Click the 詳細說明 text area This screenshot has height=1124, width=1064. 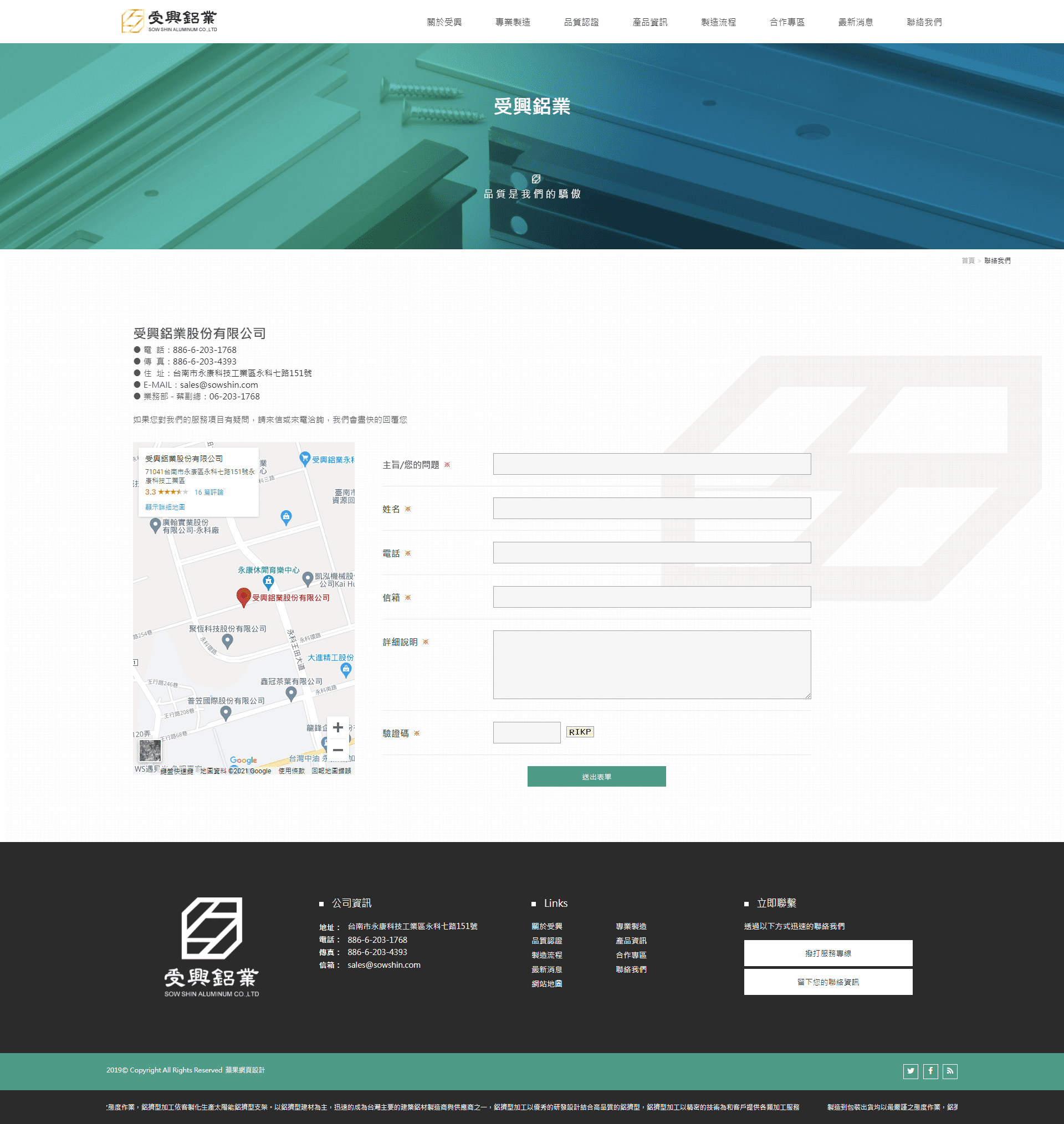click(652, 664)
